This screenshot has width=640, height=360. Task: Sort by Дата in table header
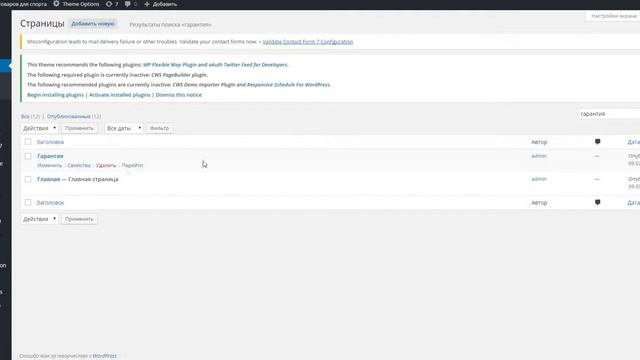click(x=633, y=142)
